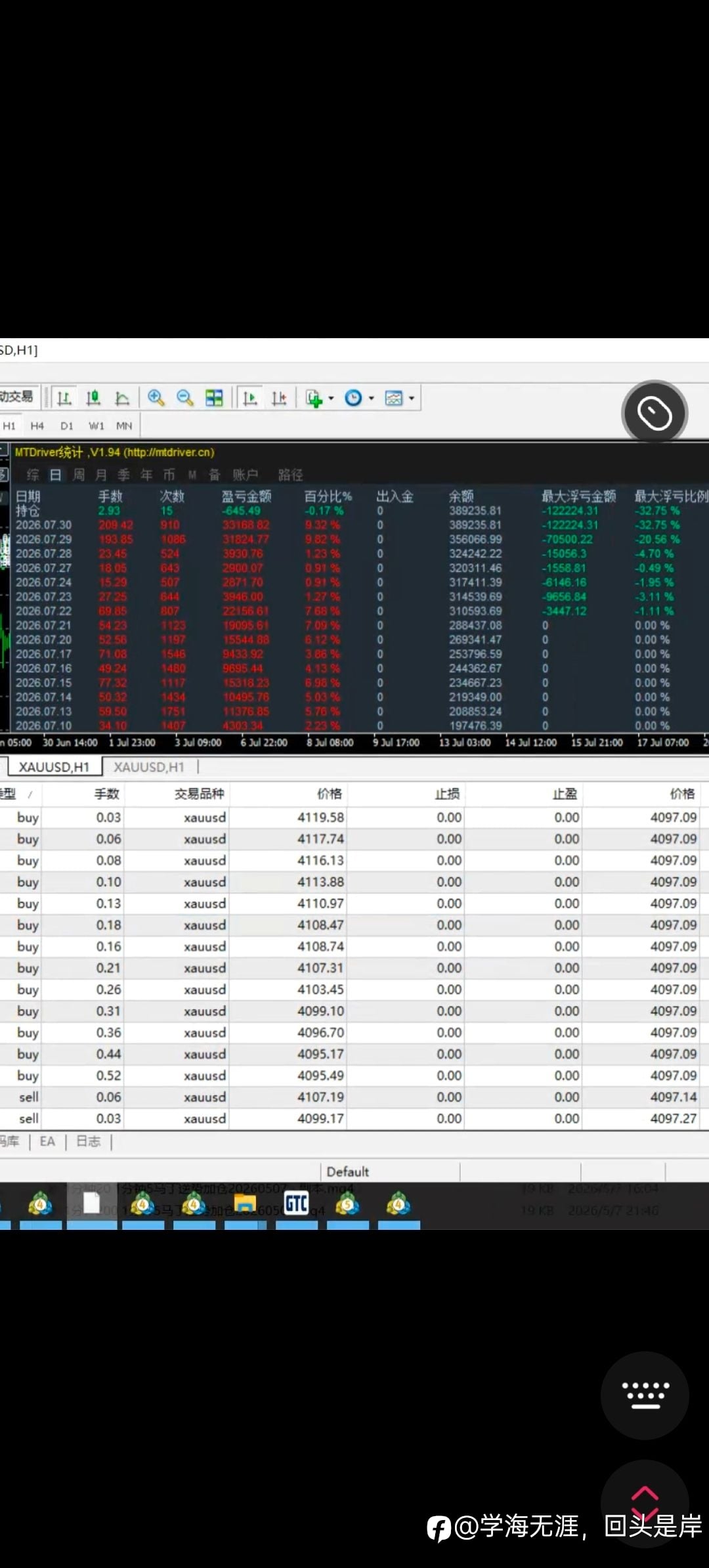
Task: Open the 综 summary tab in MTDriver
Action: (x=33, y=475)
